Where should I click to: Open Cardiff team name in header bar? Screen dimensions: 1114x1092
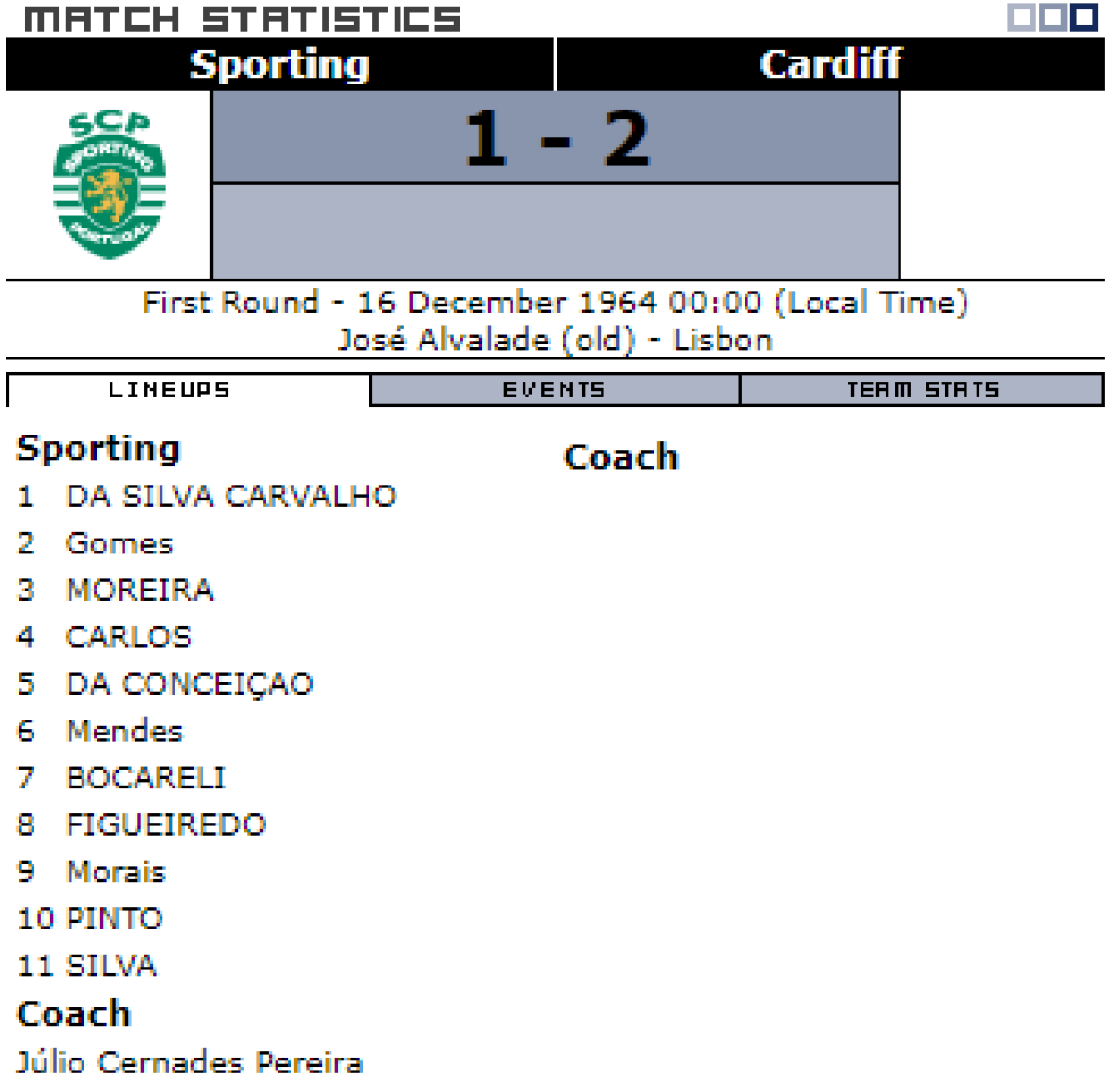point(830,64)
